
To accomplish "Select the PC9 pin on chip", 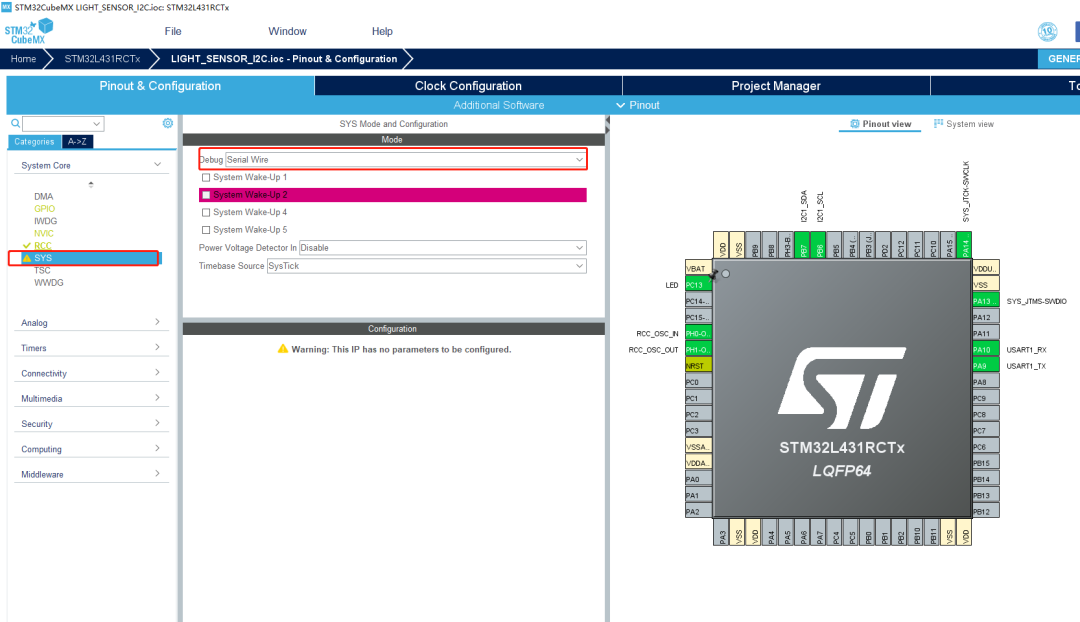I will [x=985, y=398].
